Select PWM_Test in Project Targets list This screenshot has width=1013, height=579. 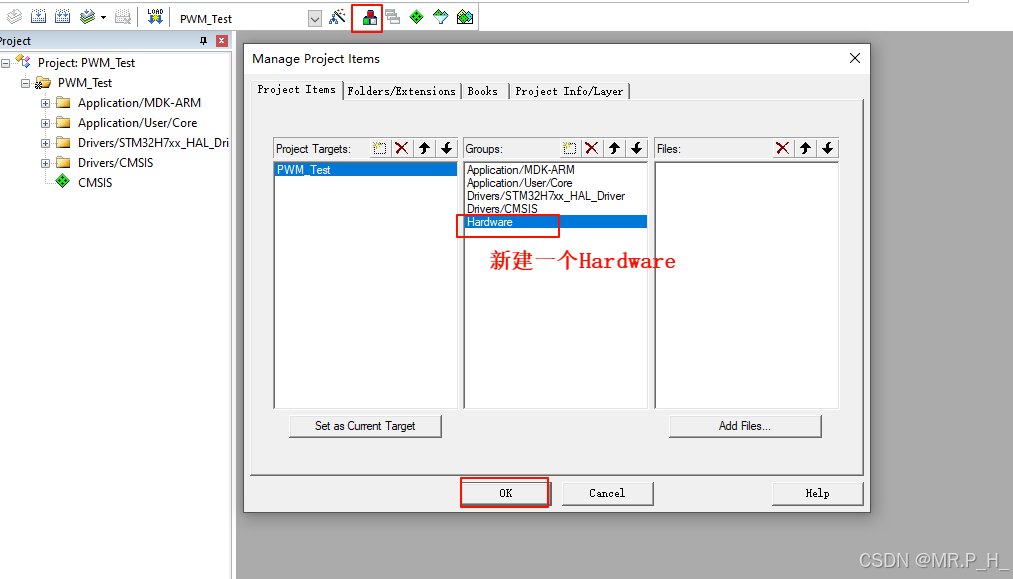tap(366, 170)
